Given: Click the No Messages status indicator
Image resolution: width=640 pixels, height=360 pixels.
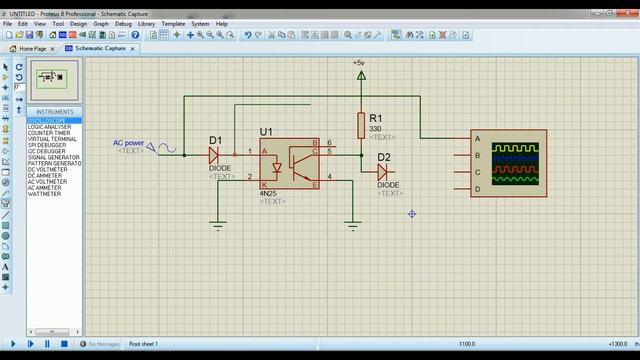Looking at the screenshot, I should [100, 344].
